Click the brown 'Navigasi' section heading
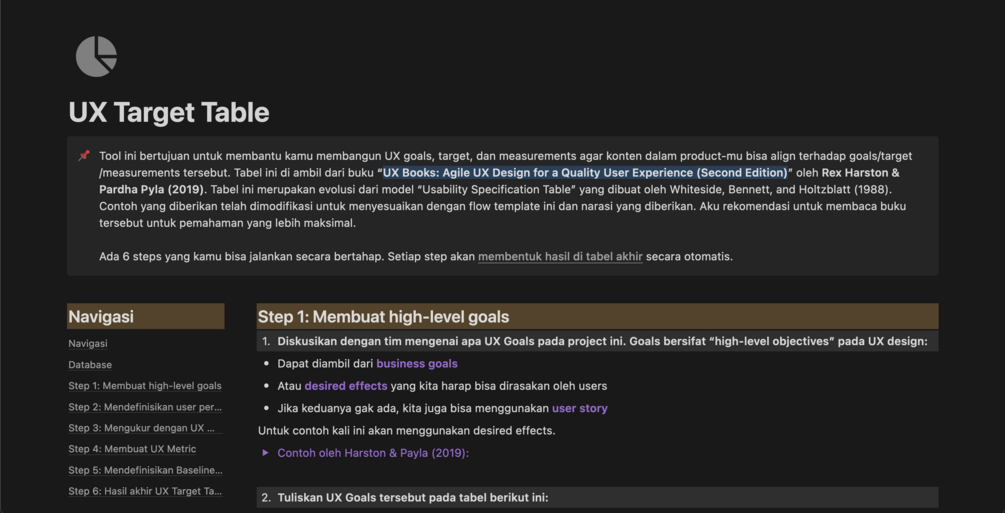This screenshot has width=1005, height=513. pyautogui.click(x=101, y=317)
